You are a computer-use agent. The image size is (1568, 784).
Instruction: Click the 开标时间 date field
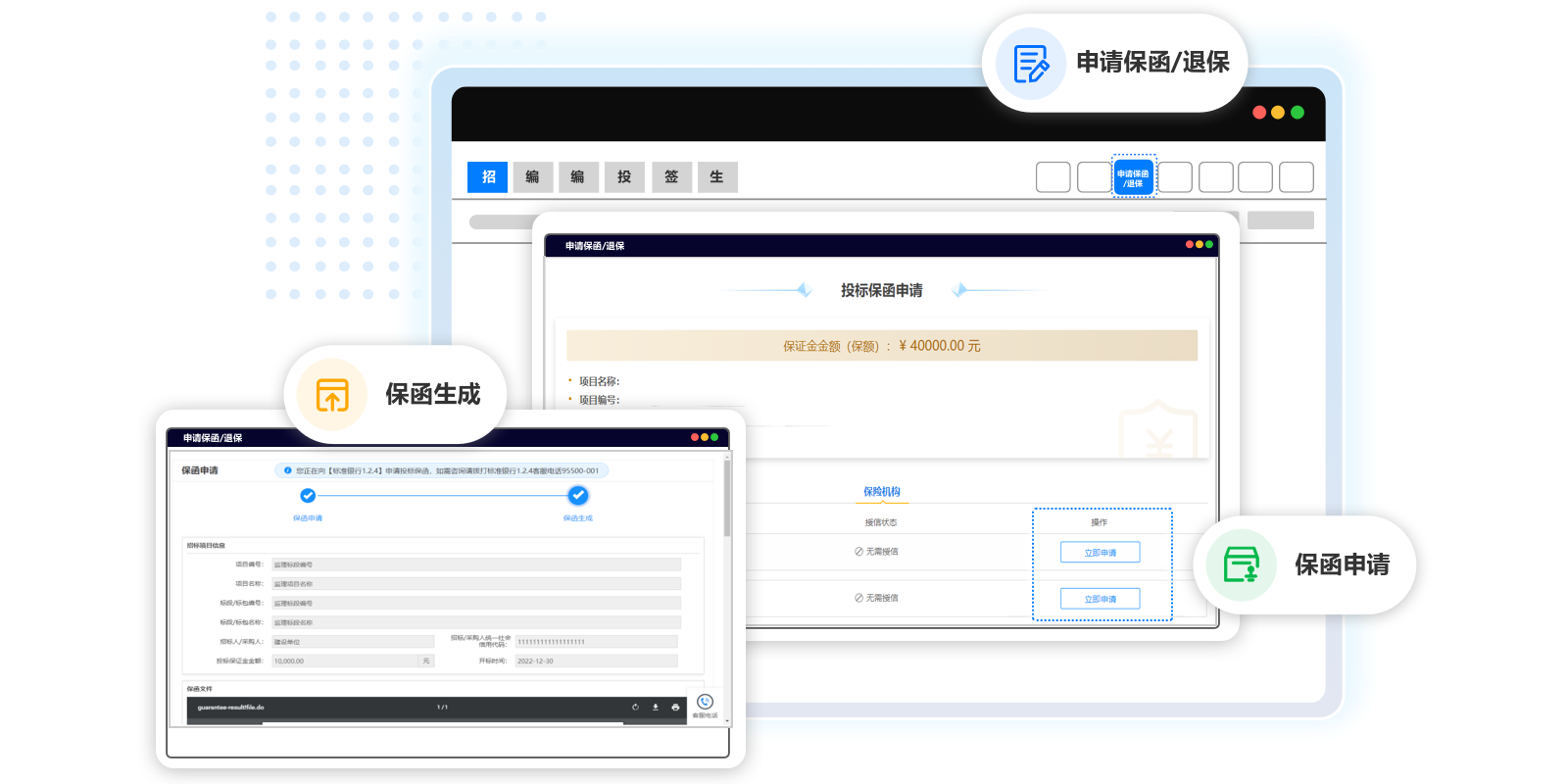click(x=595, y=661)
